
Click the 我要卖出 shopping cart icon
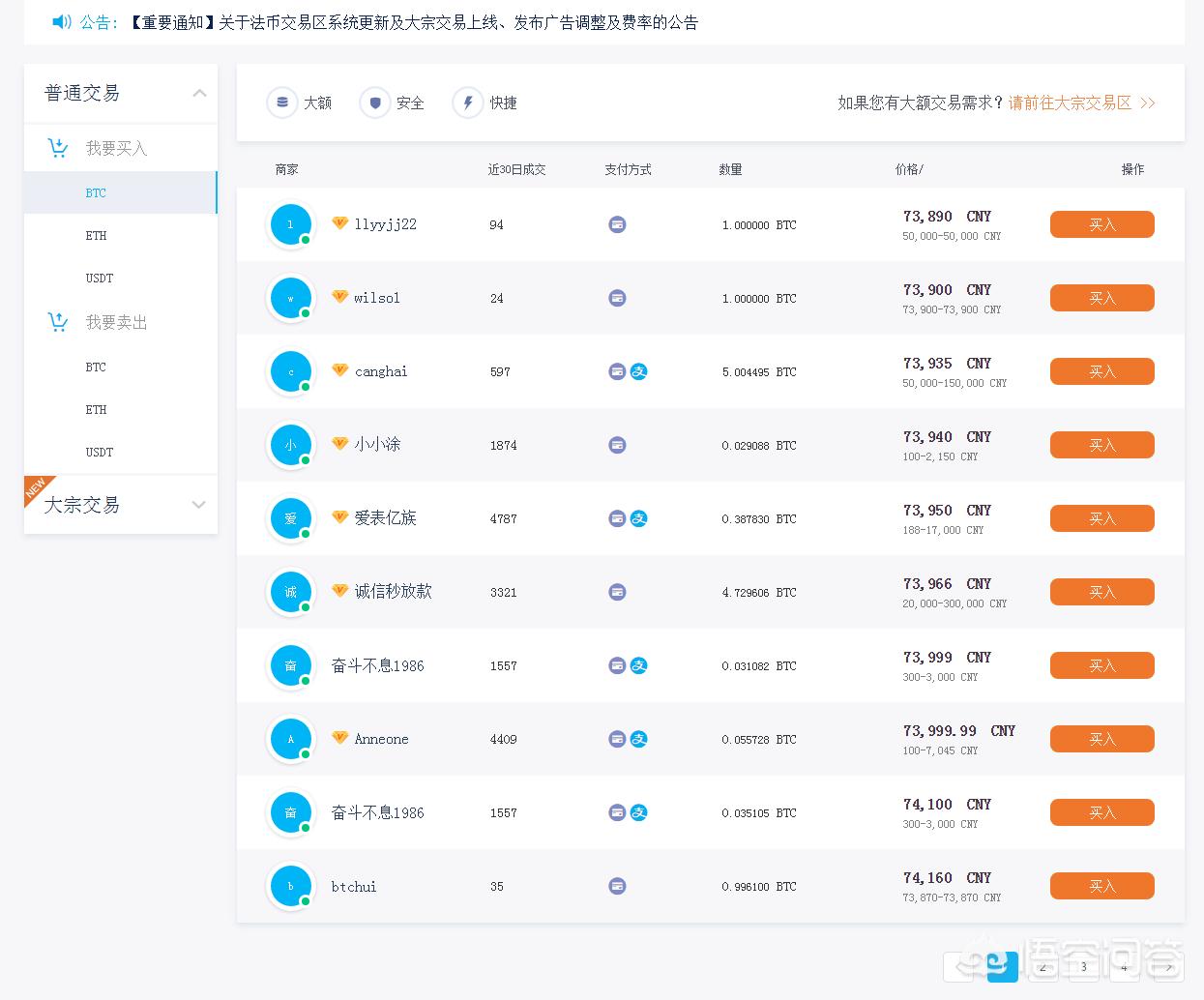[x=58, y=322]
